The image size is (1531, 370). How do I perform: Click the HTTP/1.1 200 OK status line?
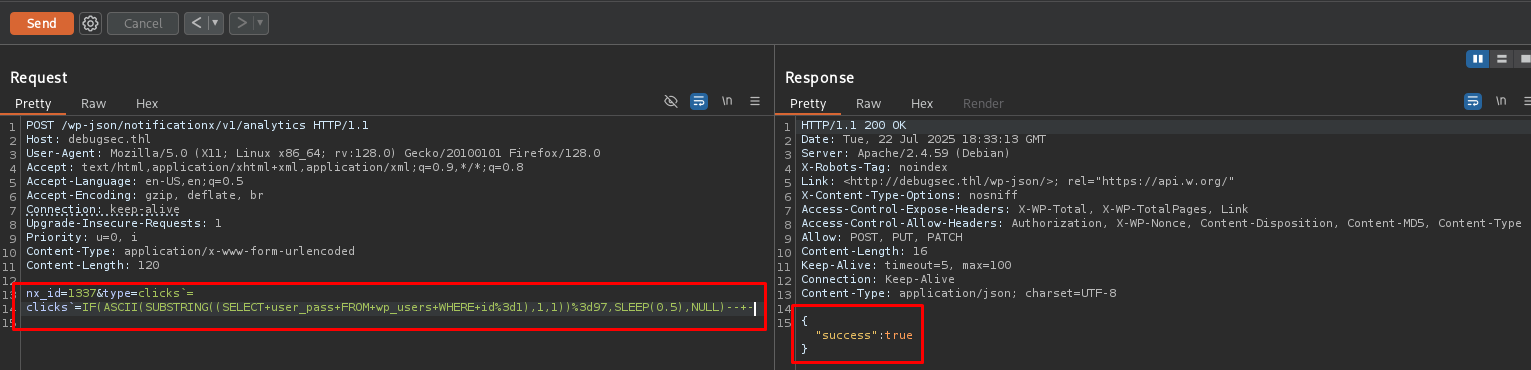click(x=853, y=125)
